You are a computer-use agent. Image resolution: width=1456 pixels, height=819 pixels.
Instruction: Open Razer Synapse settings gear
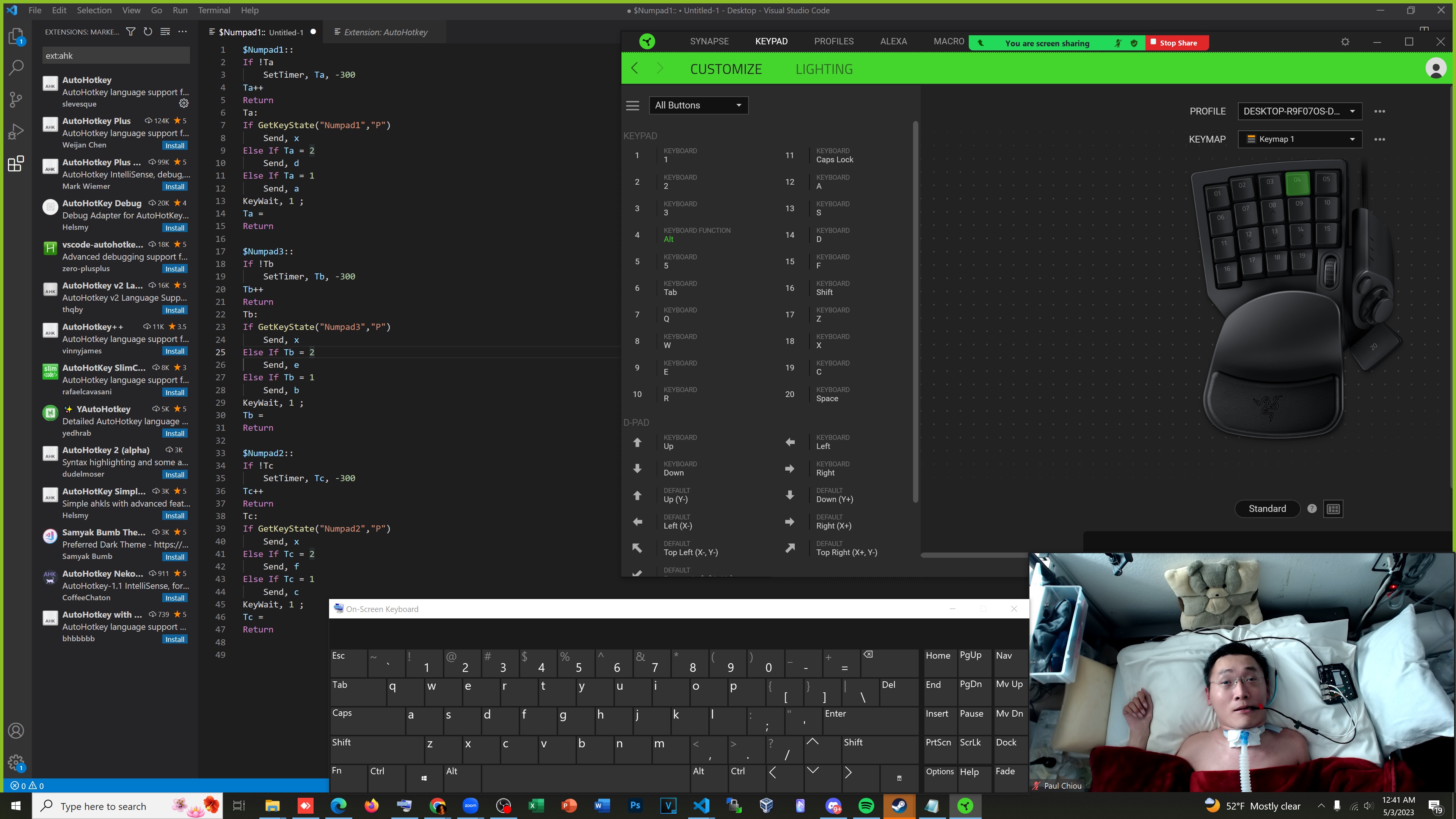(x=1345, y=41)
